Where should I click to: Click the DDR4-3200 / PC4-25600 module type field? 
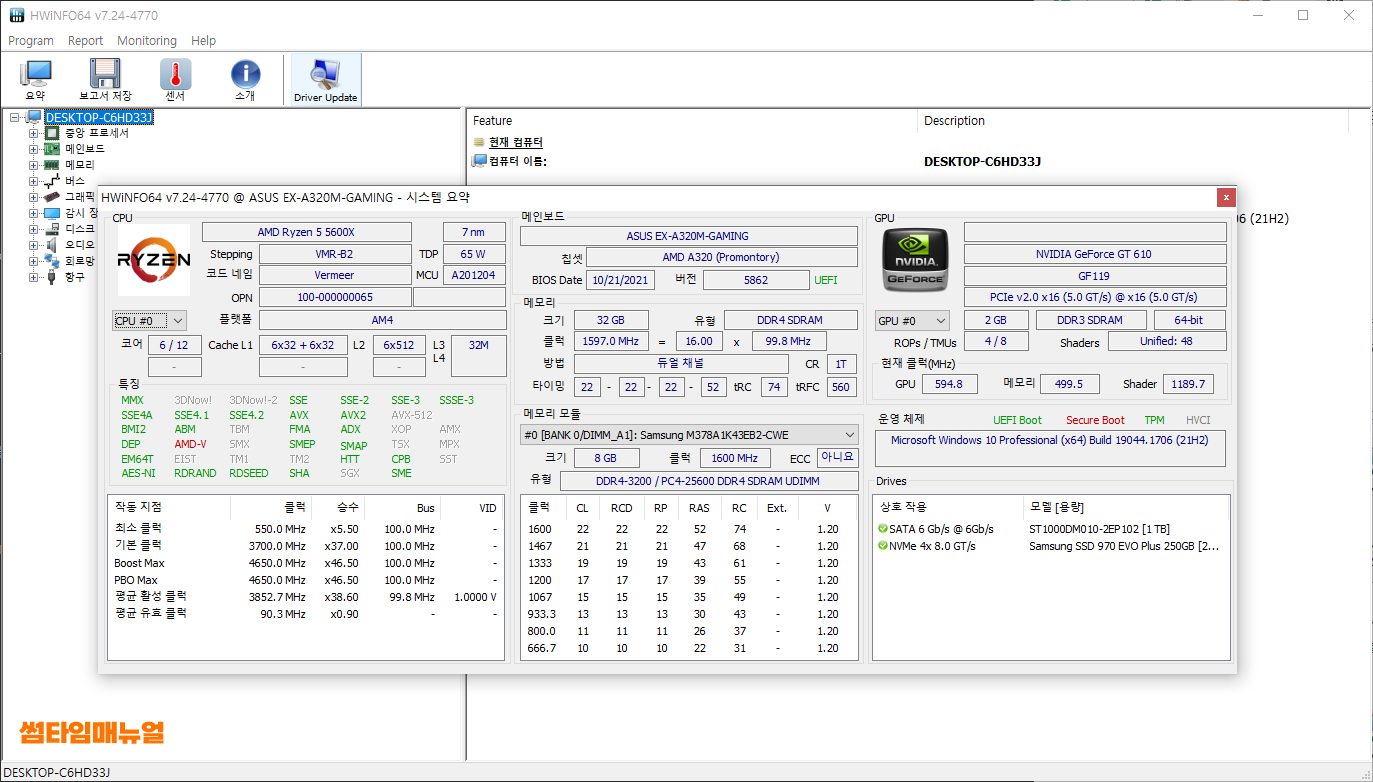click(708, 481)
